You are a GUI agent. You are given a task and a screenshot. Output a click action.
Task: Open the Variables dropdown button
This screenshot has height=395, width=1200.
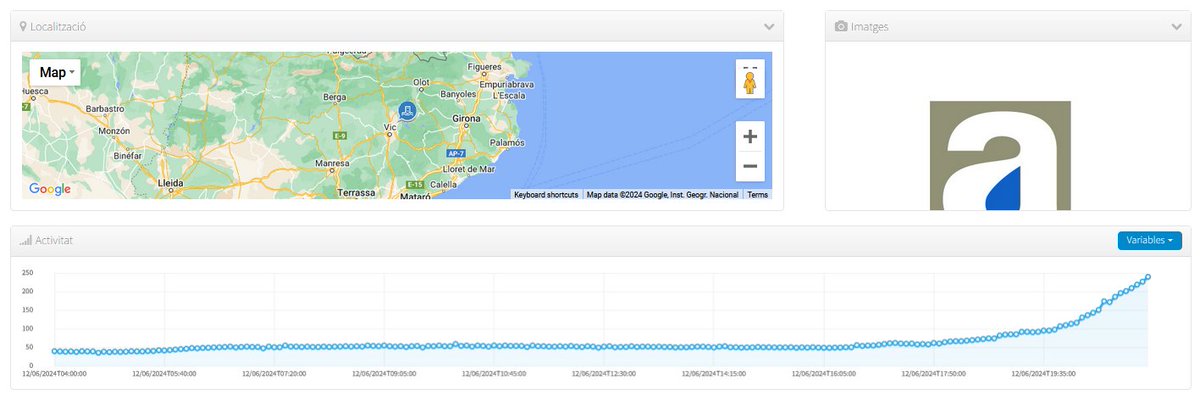[1150, 241]
